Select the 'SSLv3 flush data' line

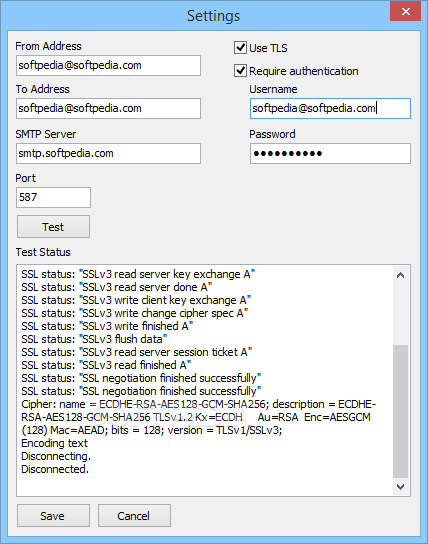(94, 339)
